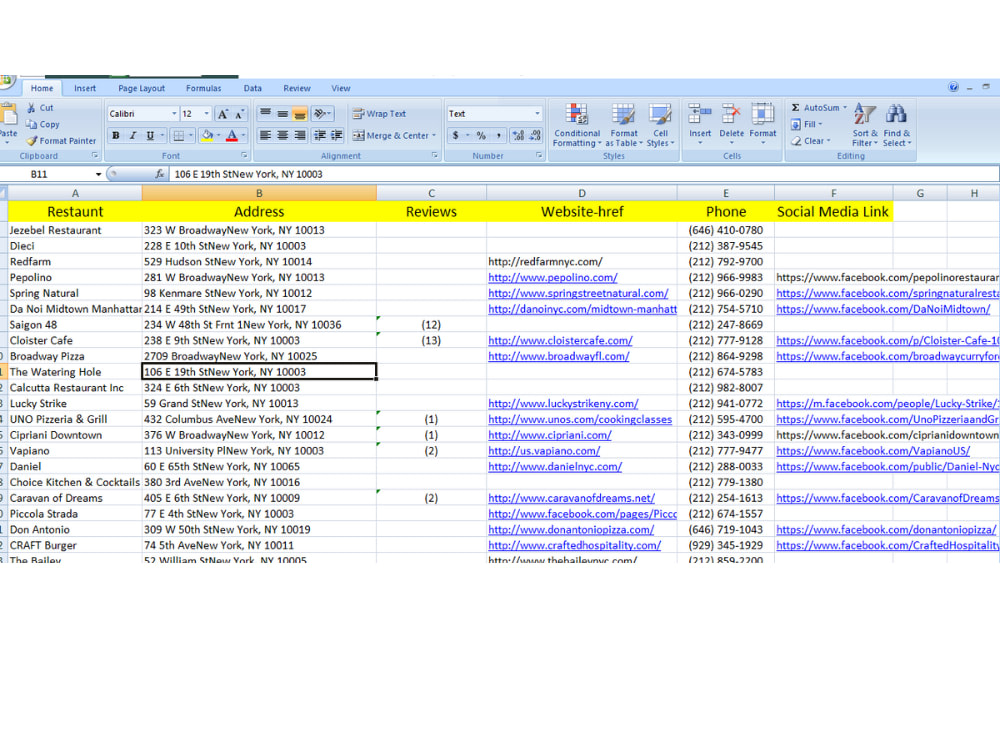
Task: Click Merge & Center
Action: [x=390, y=135]
